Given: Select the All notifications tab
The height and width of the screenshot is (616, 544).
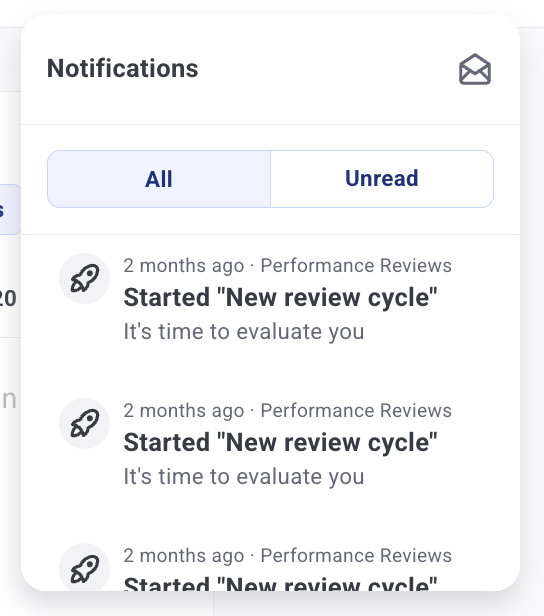Looking at the screenshot, I should tap(159, 179).
